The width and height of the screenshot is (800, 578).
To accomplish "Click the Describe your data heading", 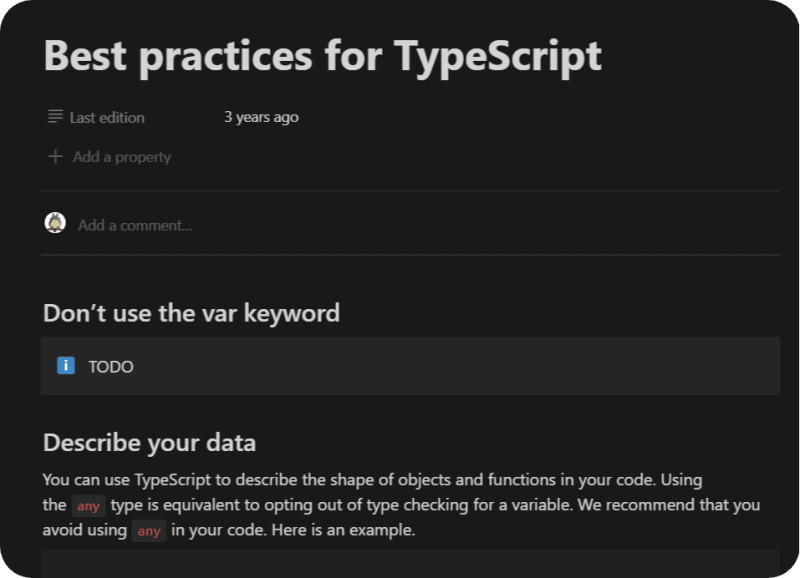I will [149, 442].
